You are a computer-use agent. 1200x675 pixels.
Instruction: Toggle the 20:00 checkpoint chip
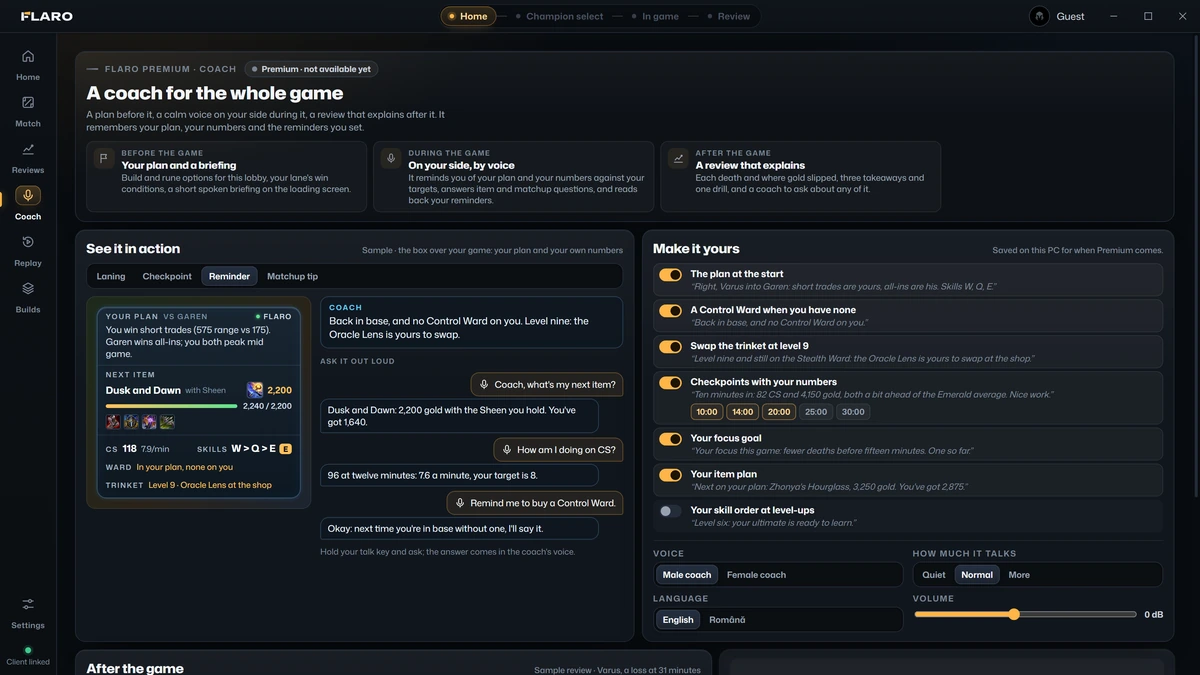(779, 412)
